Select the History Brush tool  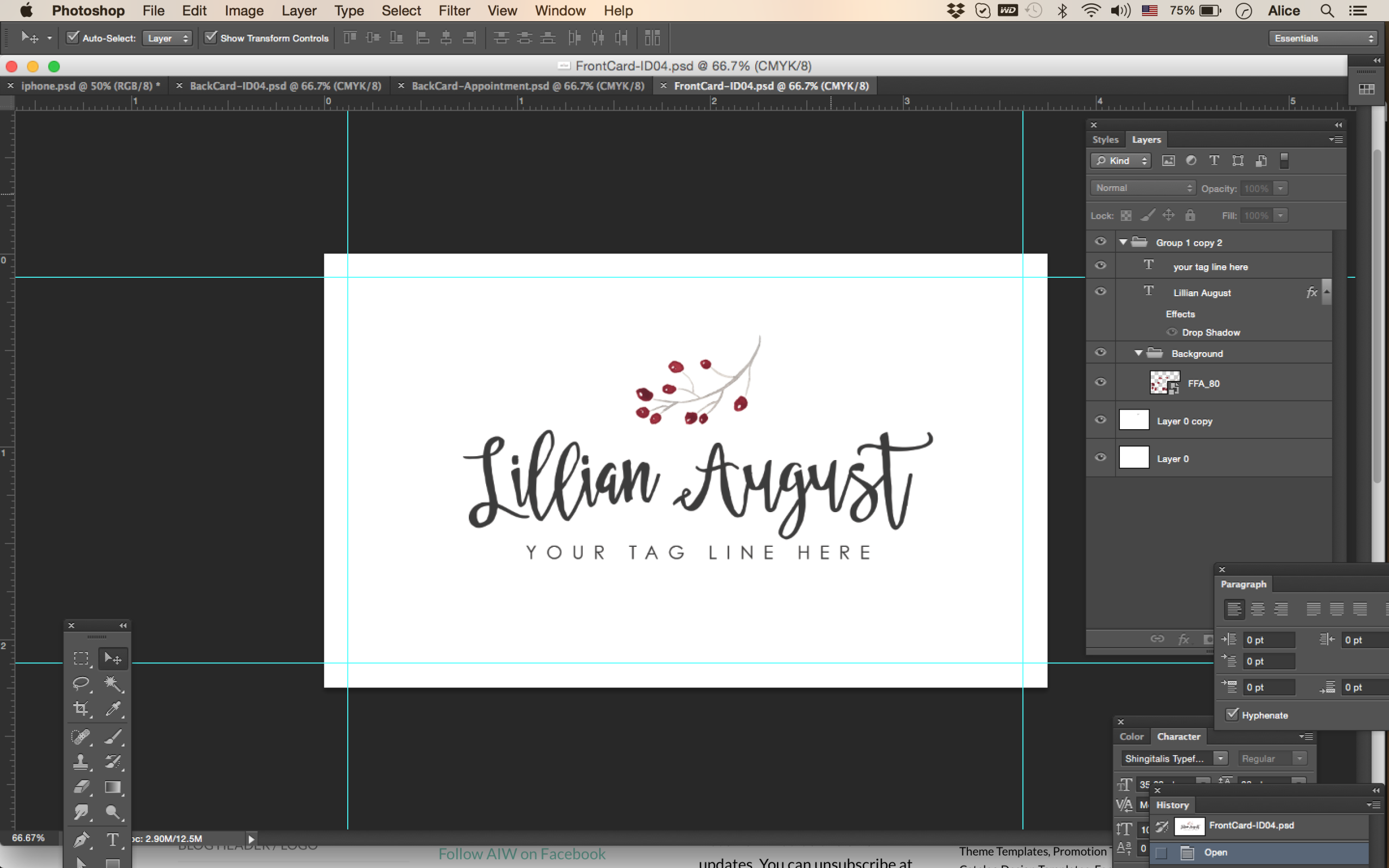click(112, 762)
